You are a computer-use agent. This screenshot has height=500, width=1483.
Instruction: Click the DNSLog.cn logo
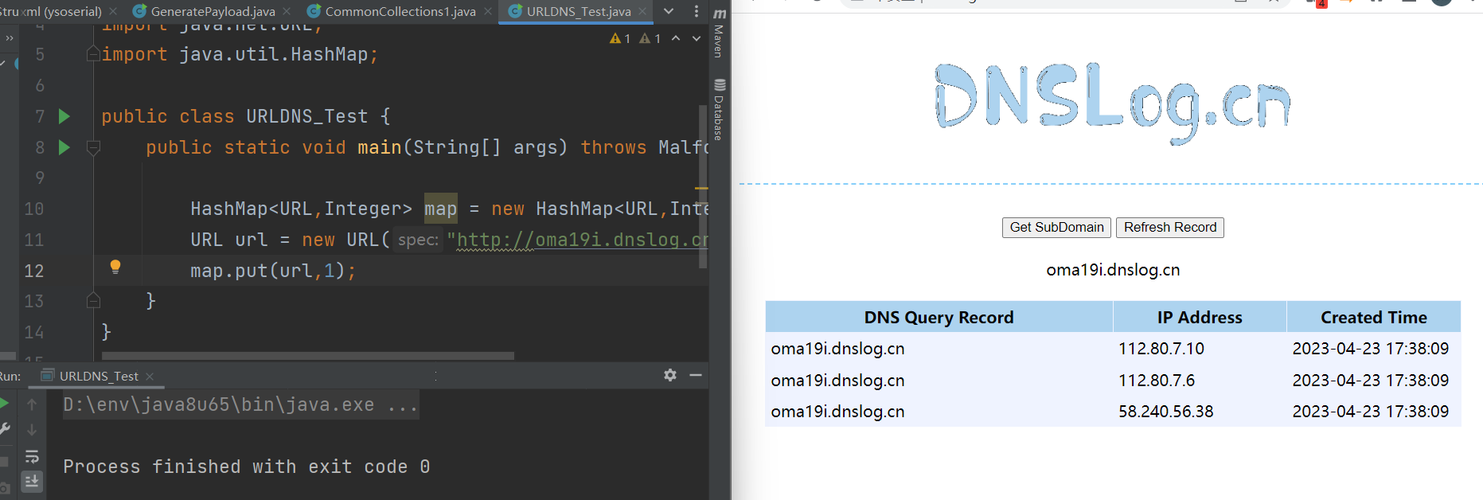coord(1111,104)
